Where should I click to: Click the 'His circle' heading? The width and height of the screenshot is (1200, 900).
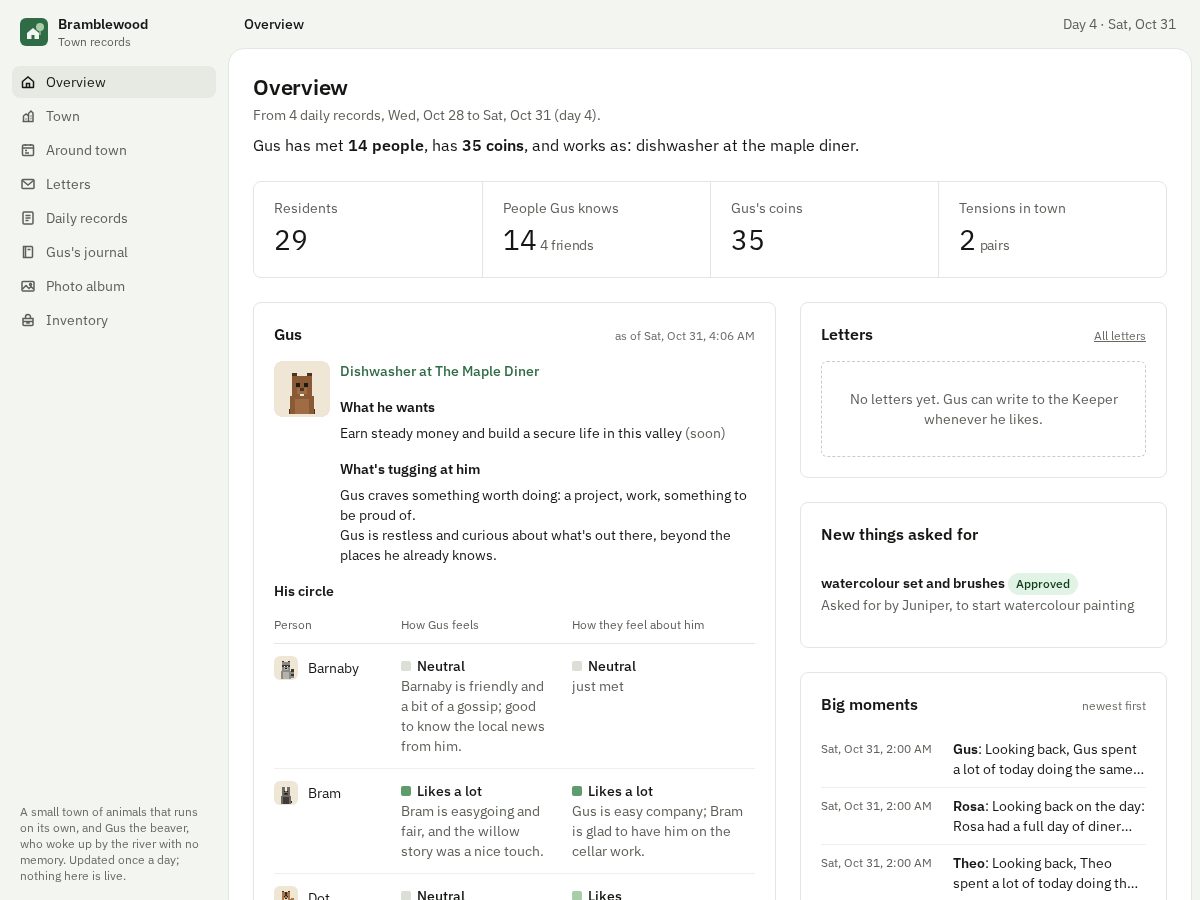pyautogui.click(x=304, y=591)
